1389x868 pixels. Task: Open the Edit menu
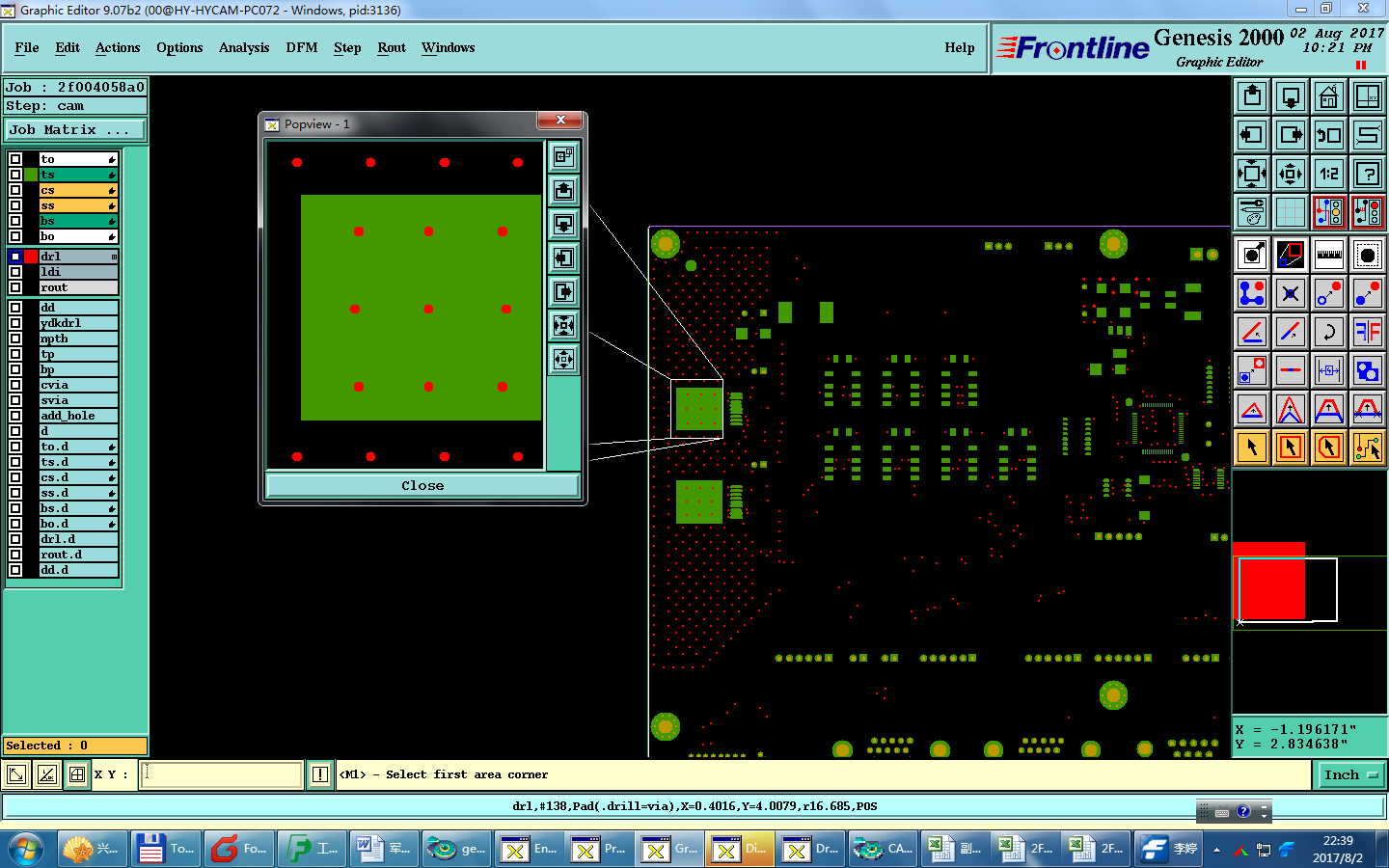pyautogui.click(x=68, y=47)
